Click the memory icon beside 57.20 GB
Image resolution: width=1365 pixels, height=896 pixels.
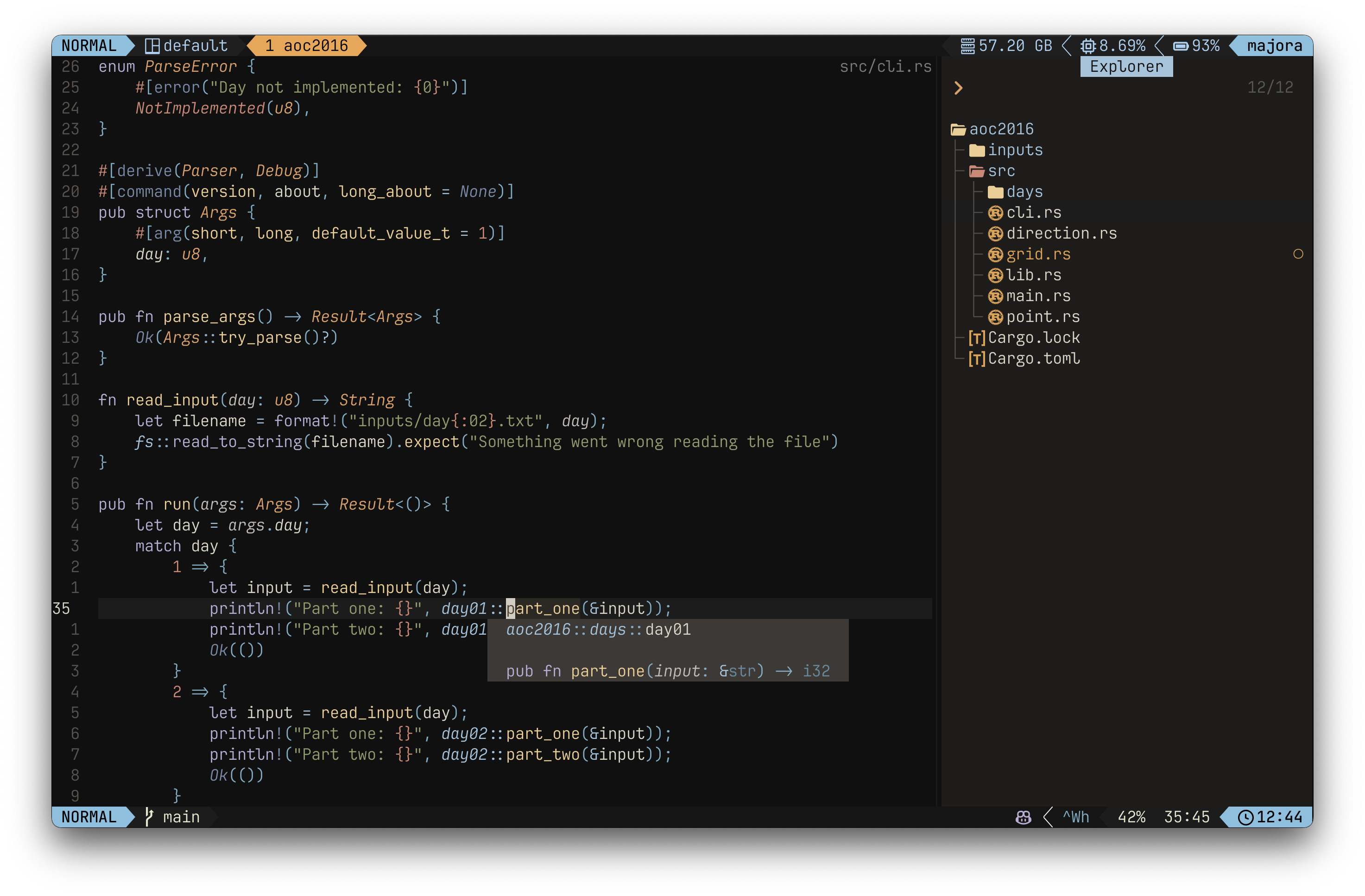click(x=967, y=45)
